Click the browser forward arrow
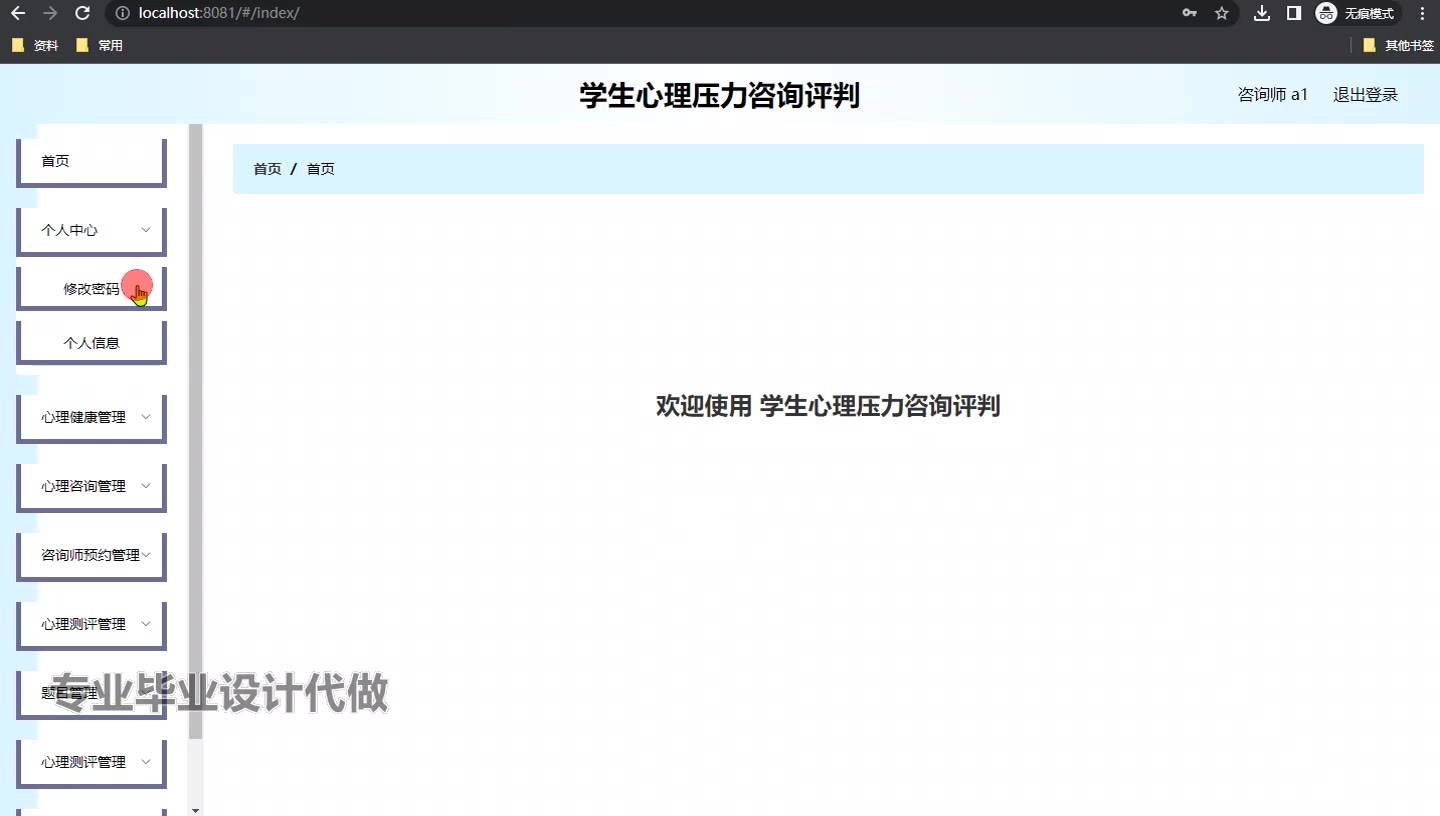This screenshot has width=1440, height=816. 50,13
